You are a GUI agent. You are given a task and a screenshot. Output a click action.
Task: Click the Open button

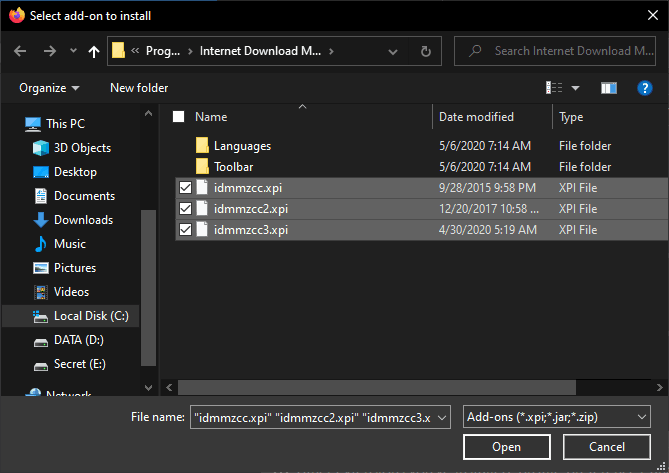(x=506, y=447)
